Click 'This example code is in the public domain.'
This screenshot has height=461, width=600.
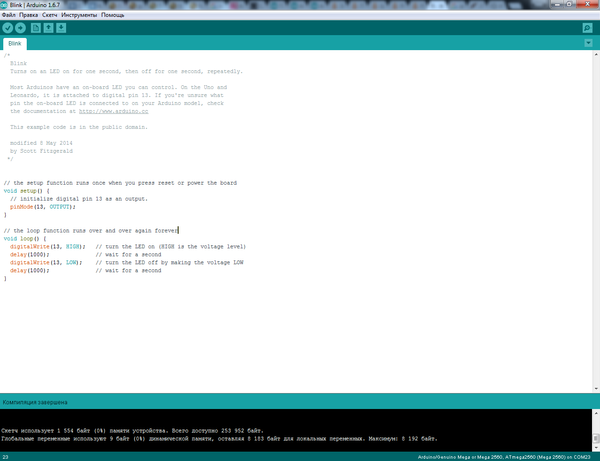click(x=78, y=127)
